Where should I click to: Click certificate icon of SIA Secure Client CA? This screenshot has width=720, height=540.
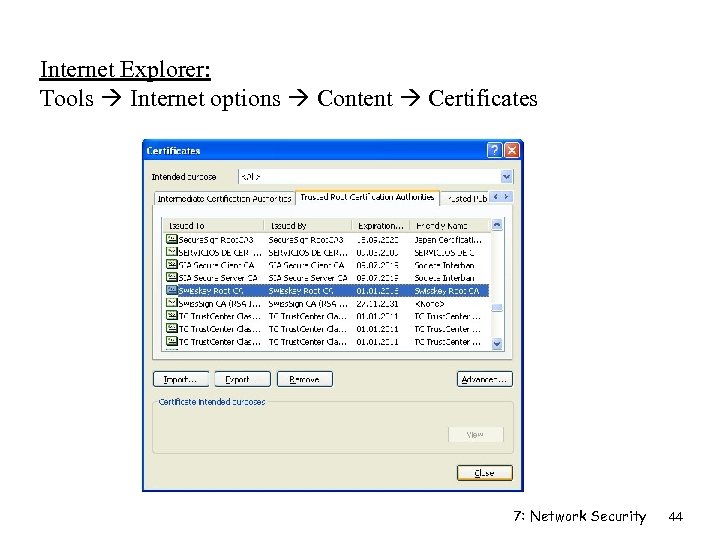tap(171, 264)
